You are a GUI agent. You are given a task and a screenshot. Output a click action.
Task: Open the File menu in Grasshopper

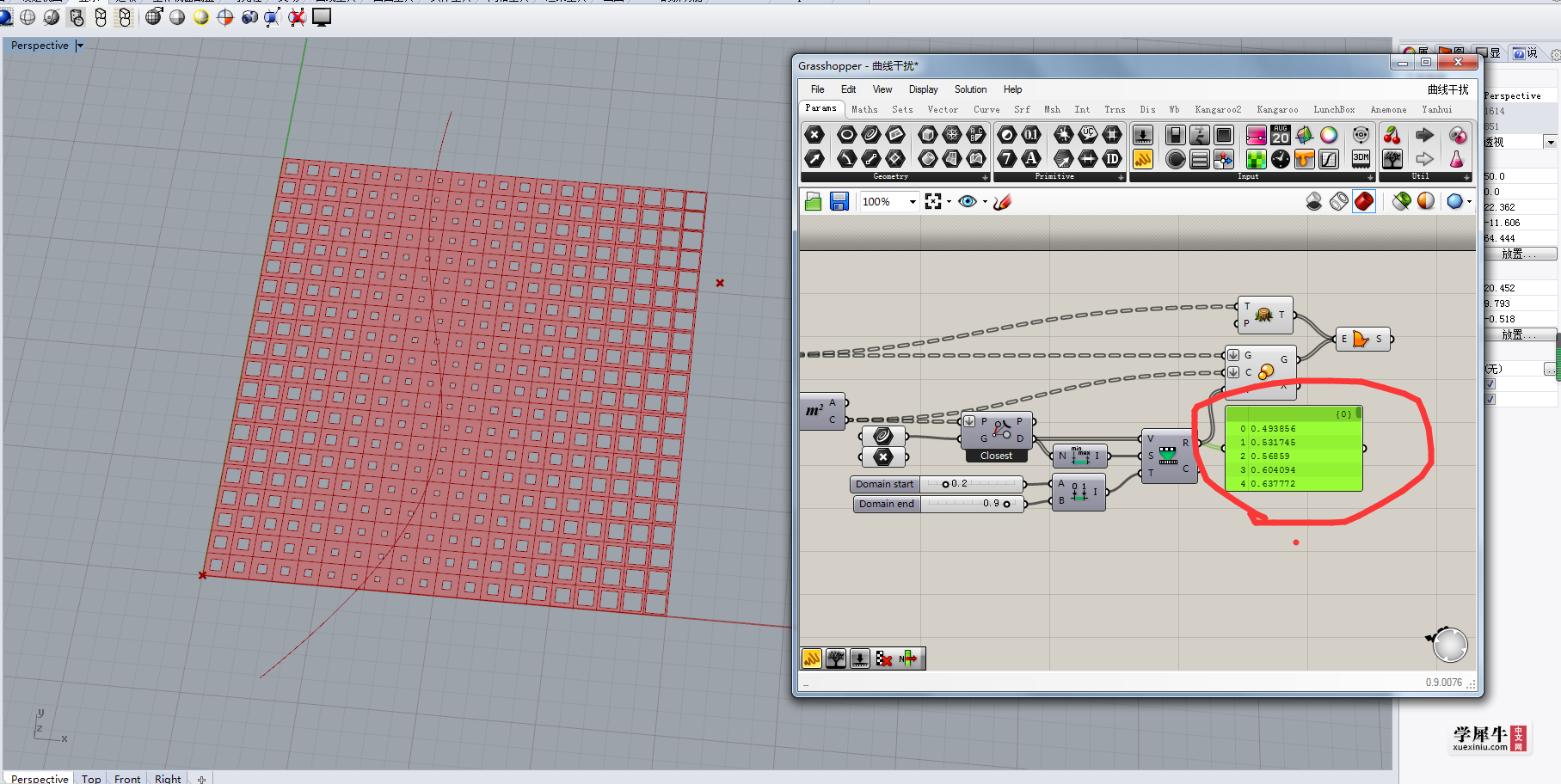point(818,89)
